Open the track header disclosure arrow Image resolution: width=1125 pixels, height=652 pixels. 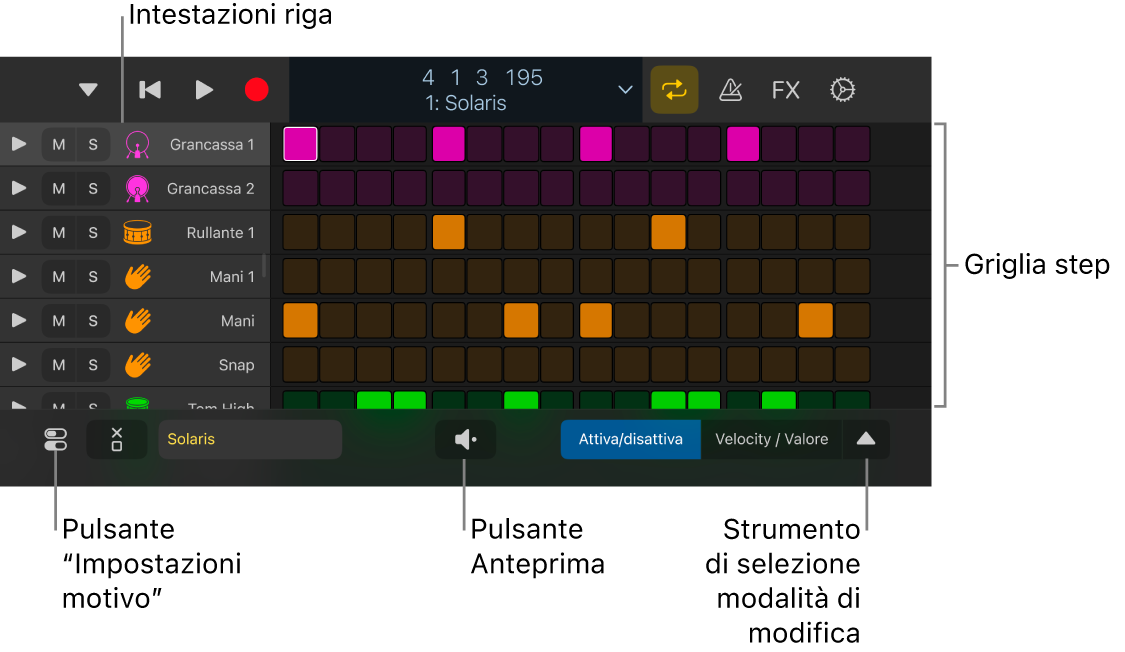coord(88,89)
